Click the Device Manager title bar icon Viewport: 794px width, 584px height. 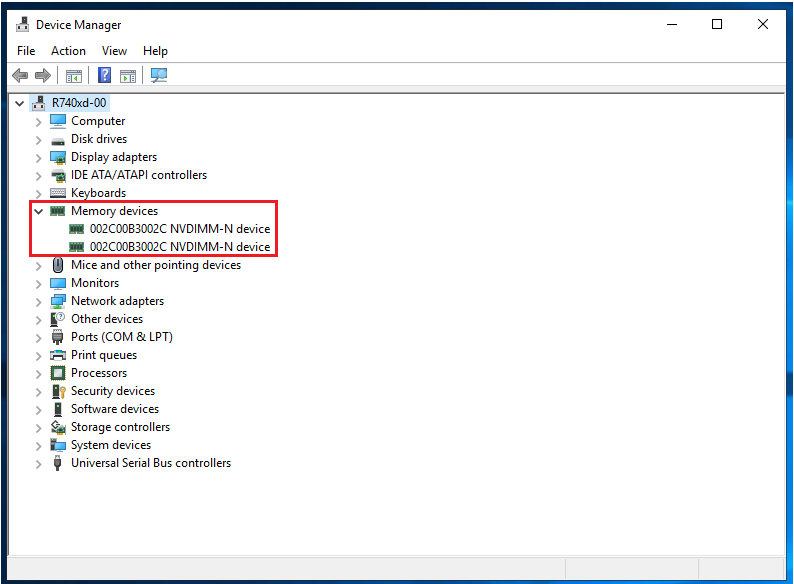pos(23,24)
